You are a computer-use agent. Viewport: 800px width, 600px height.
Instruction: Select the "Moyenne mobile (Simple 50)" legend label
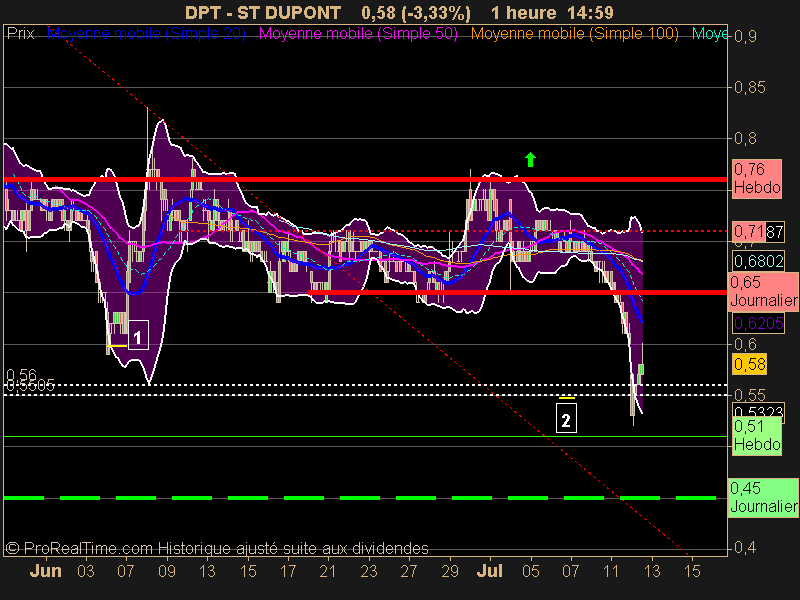coord(358,34)
